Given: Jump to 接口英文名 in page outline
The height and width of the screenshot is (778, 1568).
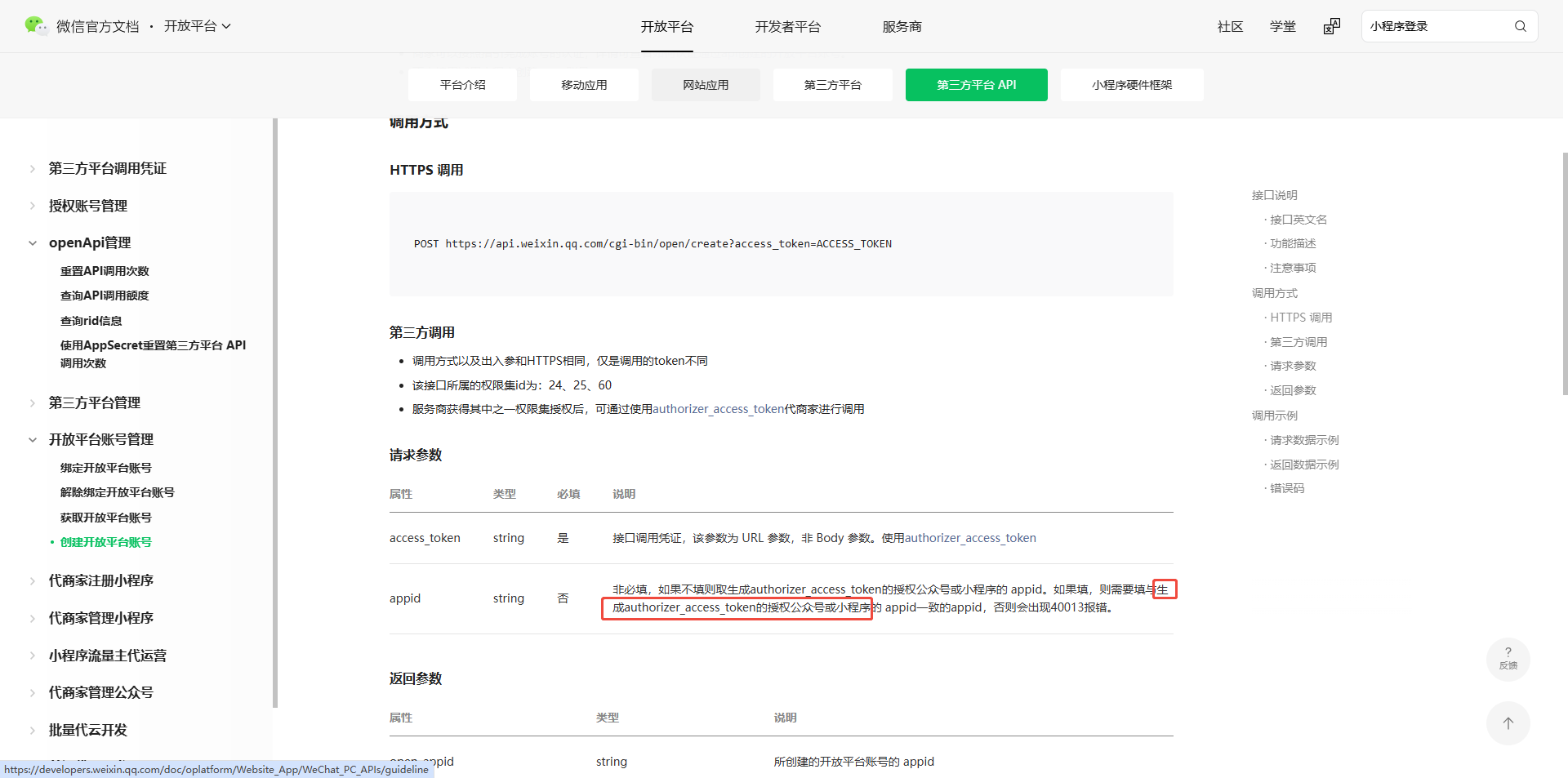Looking at the screenshot, I should (x=1298, y=220).
